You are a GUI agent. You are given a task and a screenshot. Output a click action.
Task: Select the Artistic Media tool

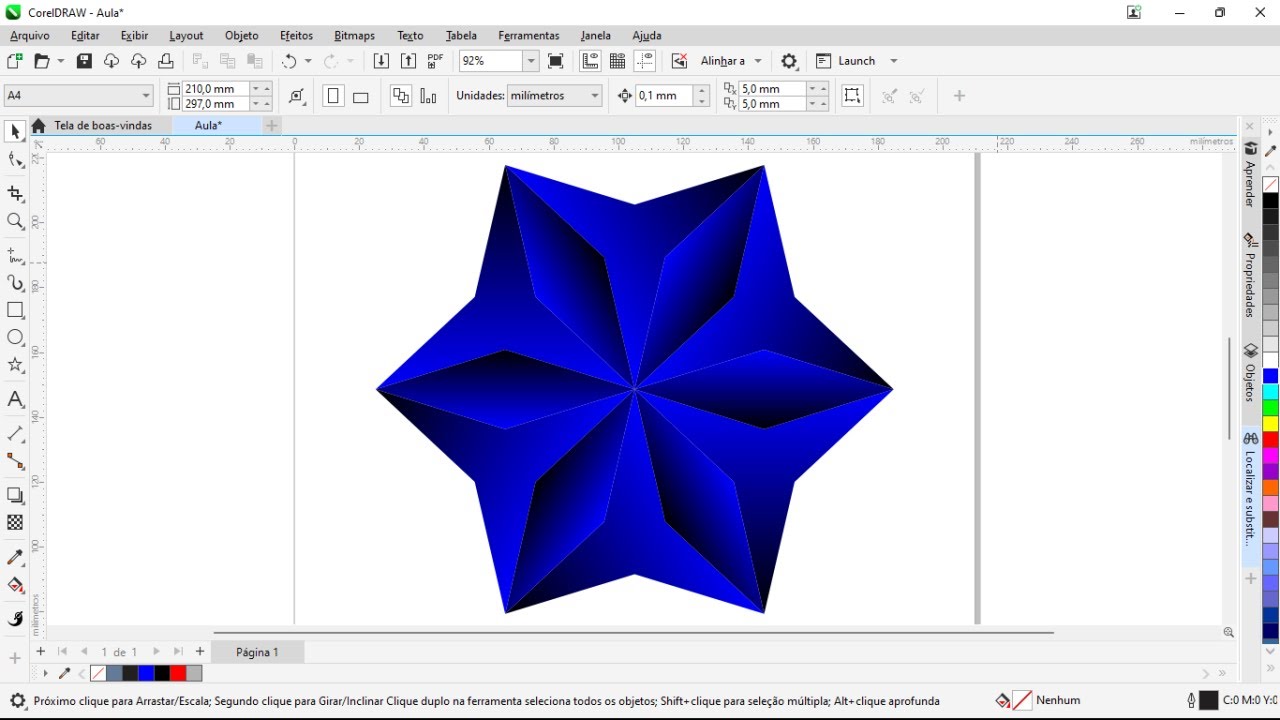[x=15, y=283]
